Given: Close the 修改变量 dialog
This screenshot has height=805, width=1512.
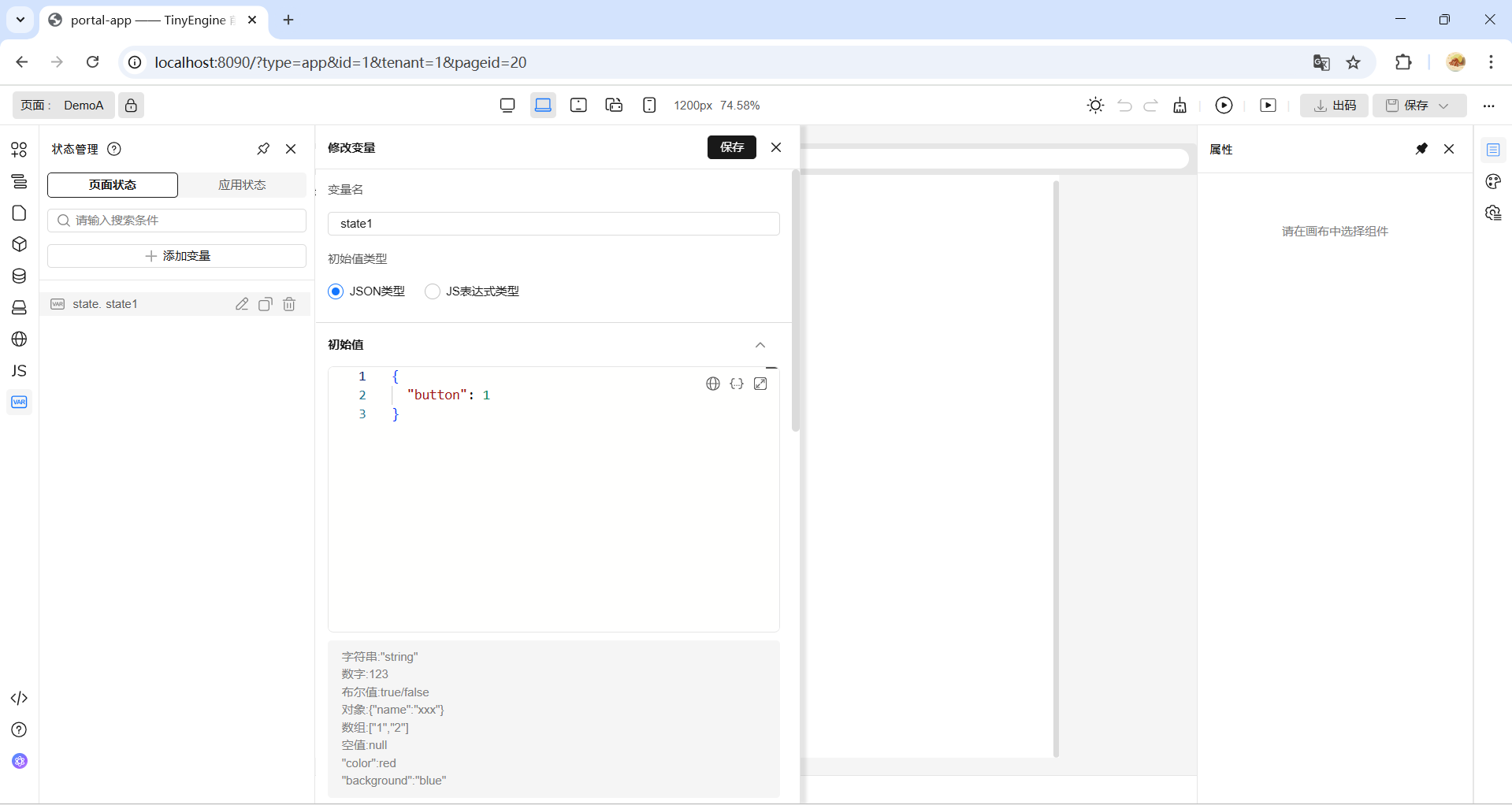Looking at the screenshot, I should point(776,147).
